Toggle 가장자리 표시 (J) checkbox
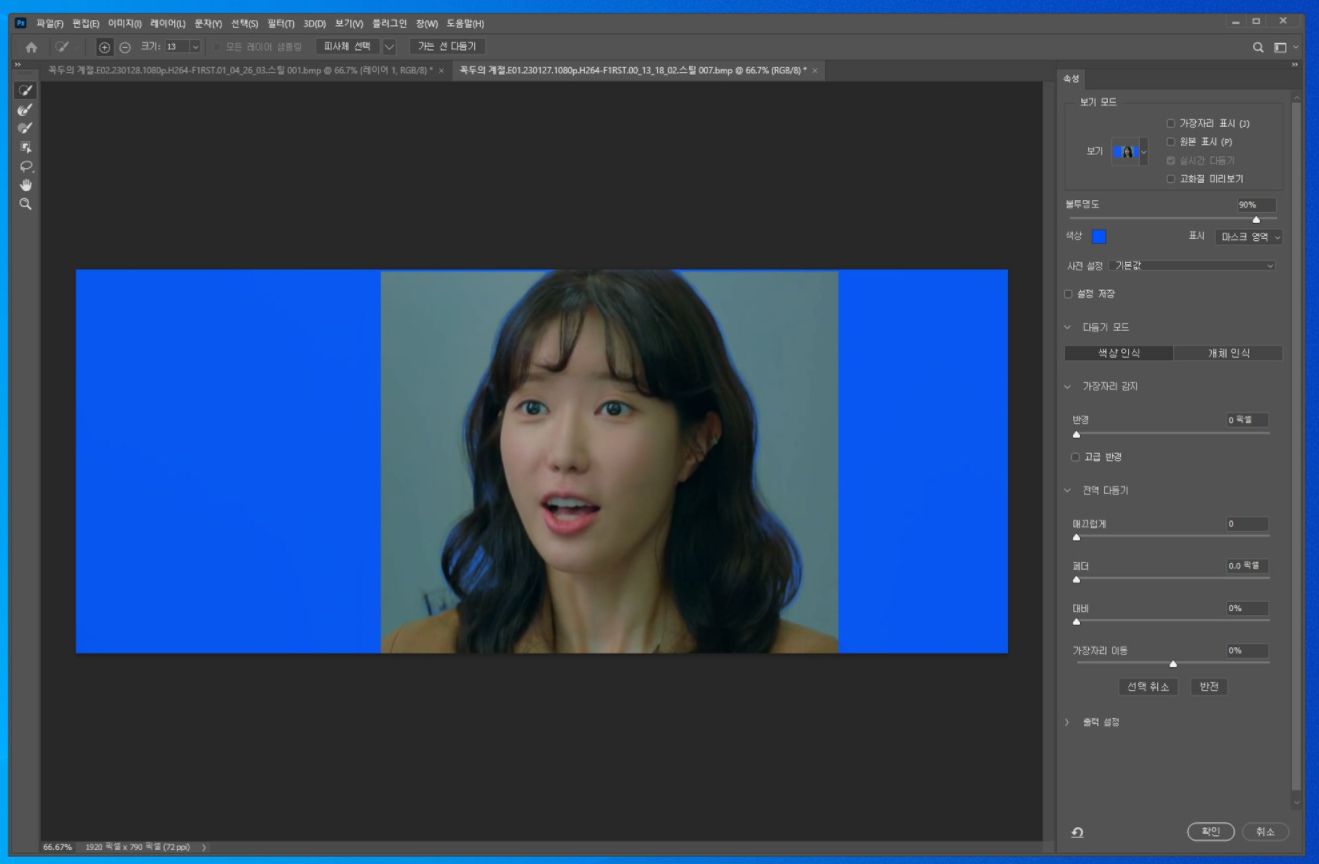 pos(1171,123)
